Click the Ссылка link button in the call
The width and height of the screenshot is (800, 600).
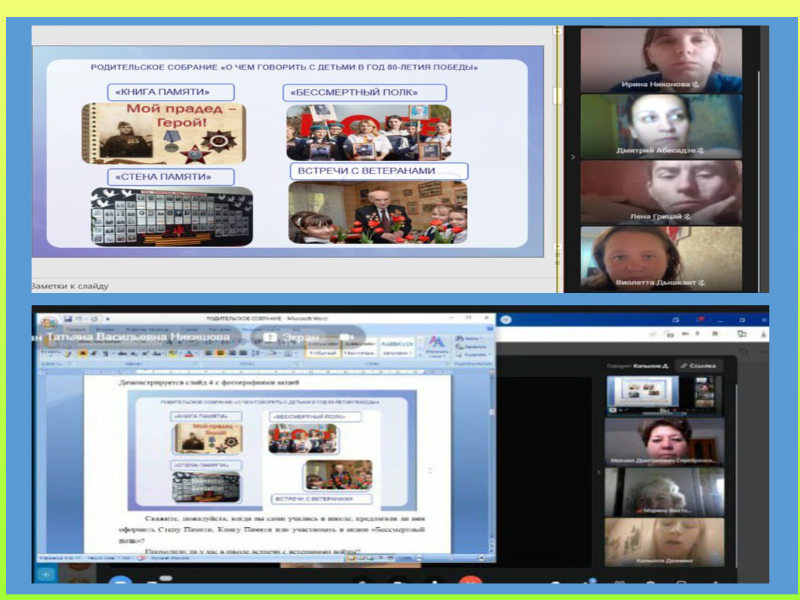pyautogui.click(x=698, y=365)
